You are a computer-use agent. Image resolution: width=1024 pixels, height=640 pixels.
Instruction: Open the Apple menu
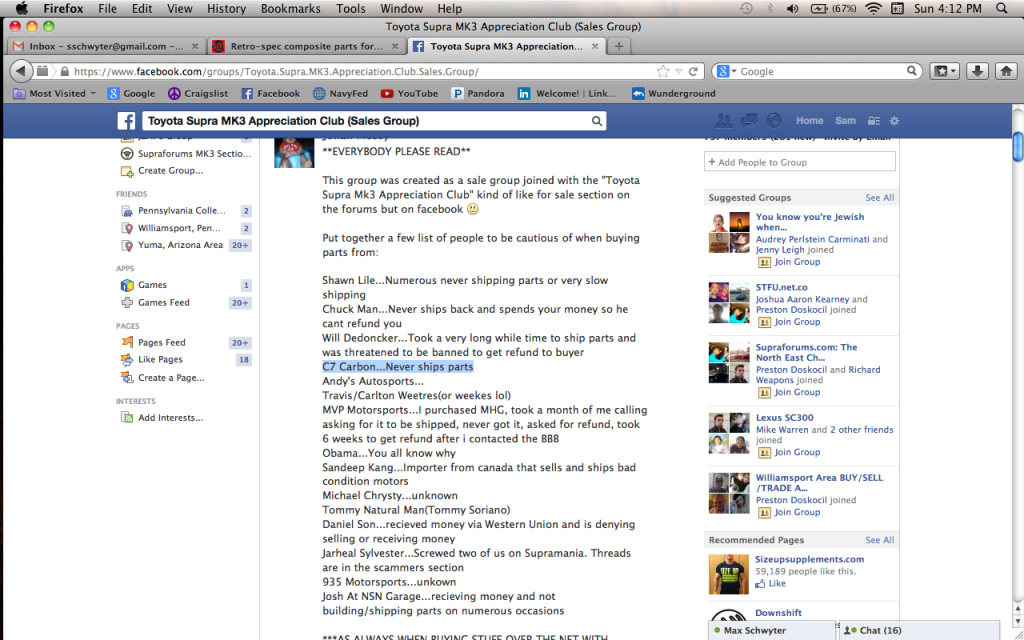(21, 8)
